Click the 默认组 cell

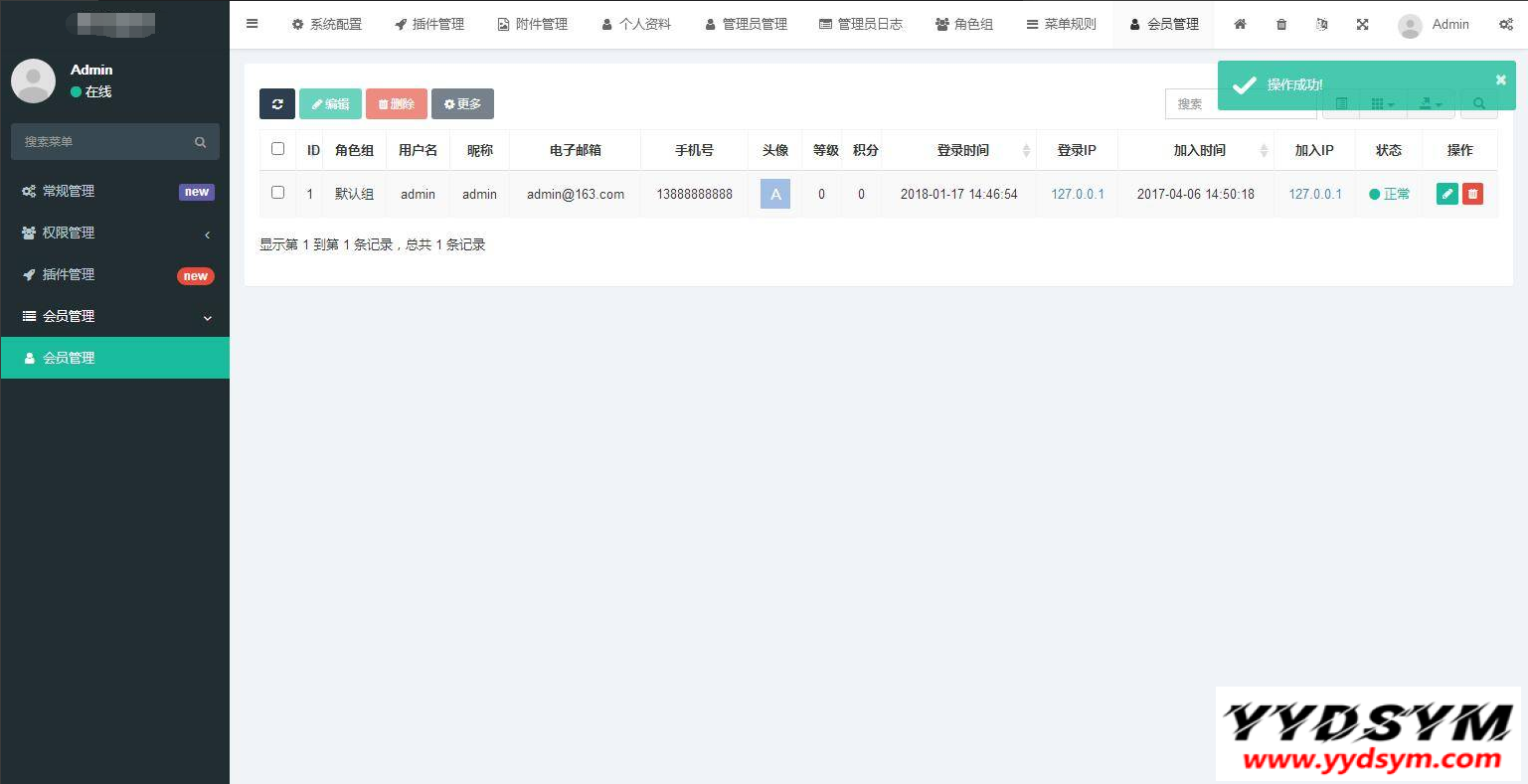[355, 195]
